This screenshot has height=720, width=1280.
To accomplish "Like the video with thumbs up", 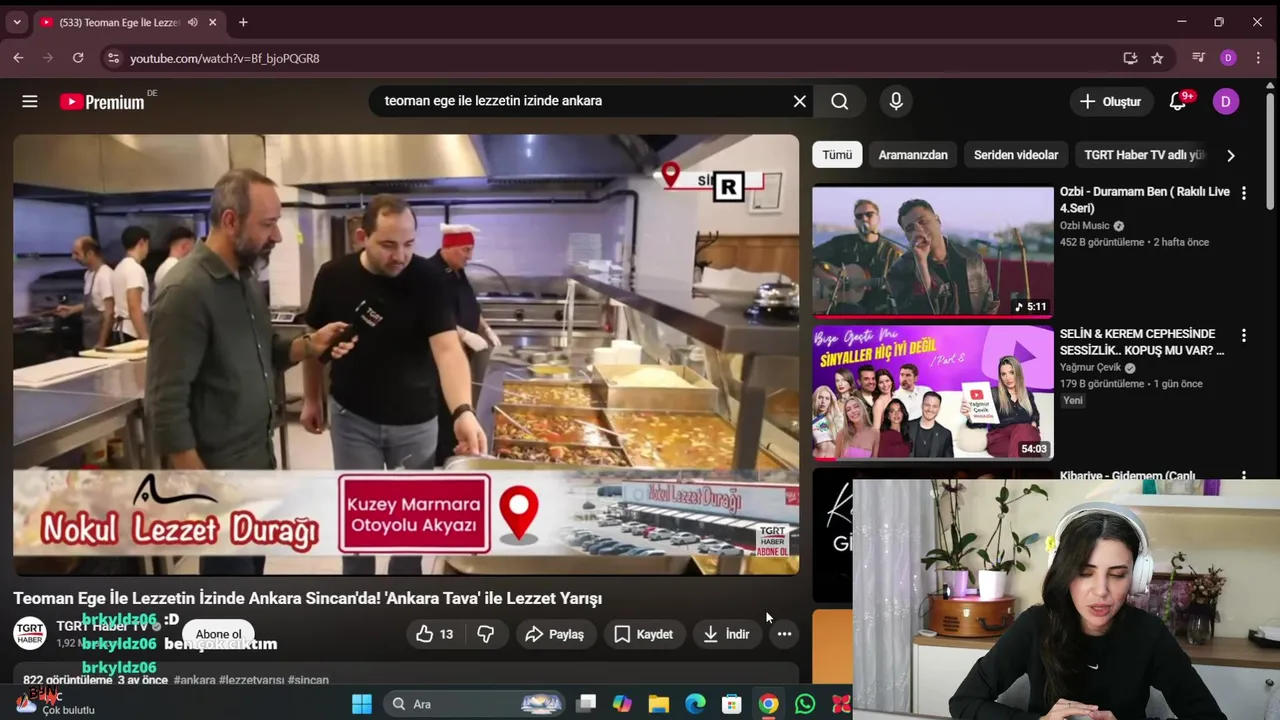I will [435, 634].
